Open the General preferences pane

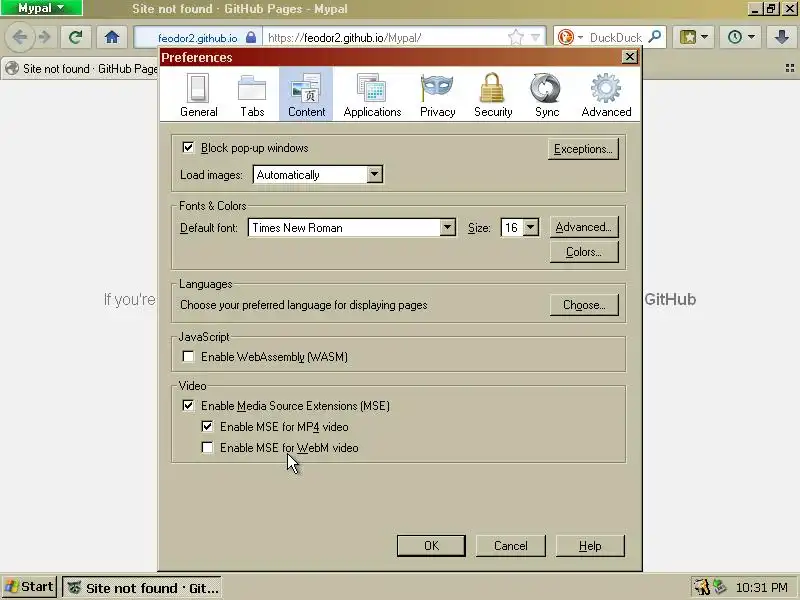[x=198, y=95]
